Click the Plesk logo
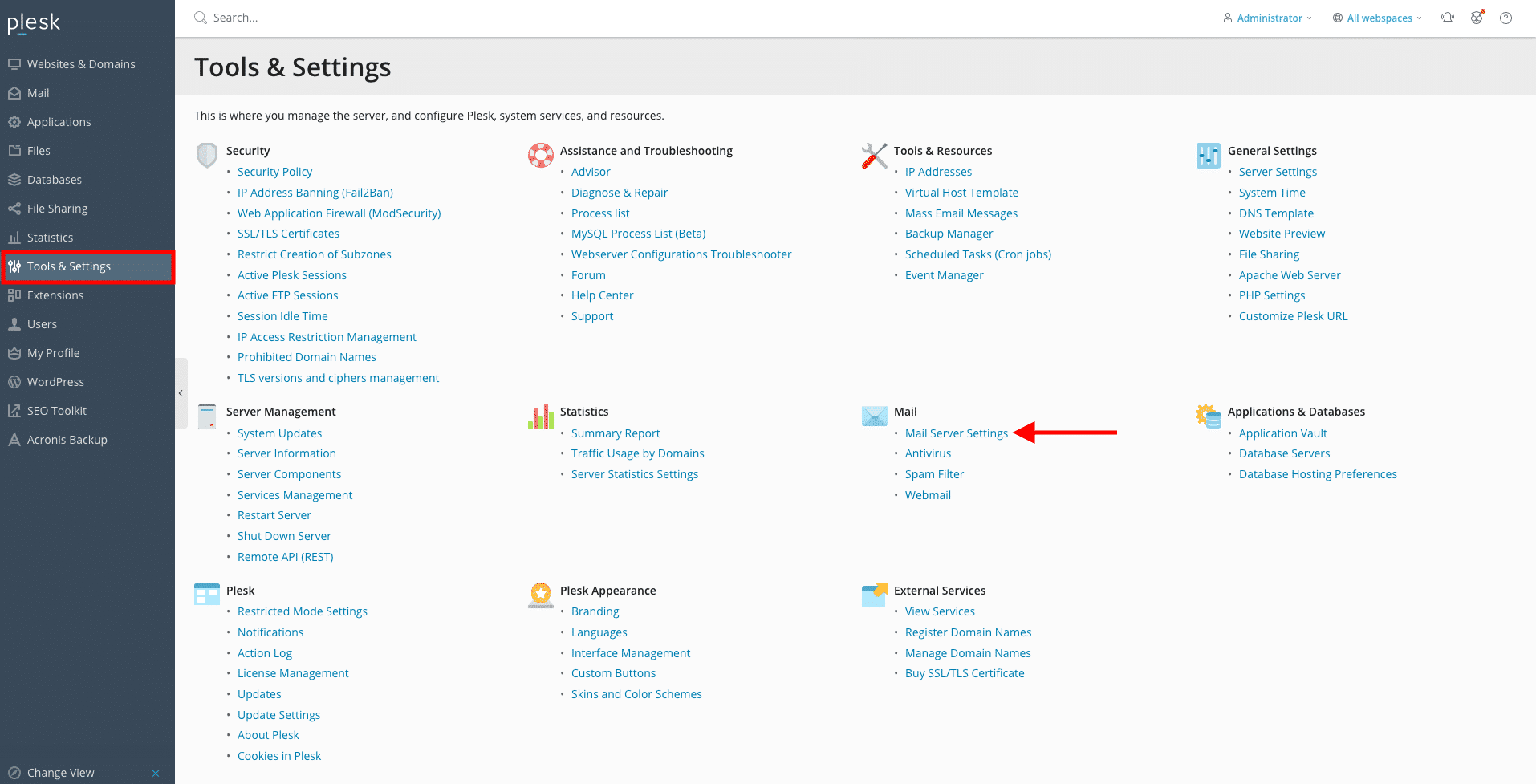This screenshot has width=1536, height=784. pyautogui.click(x=34, y=23)
